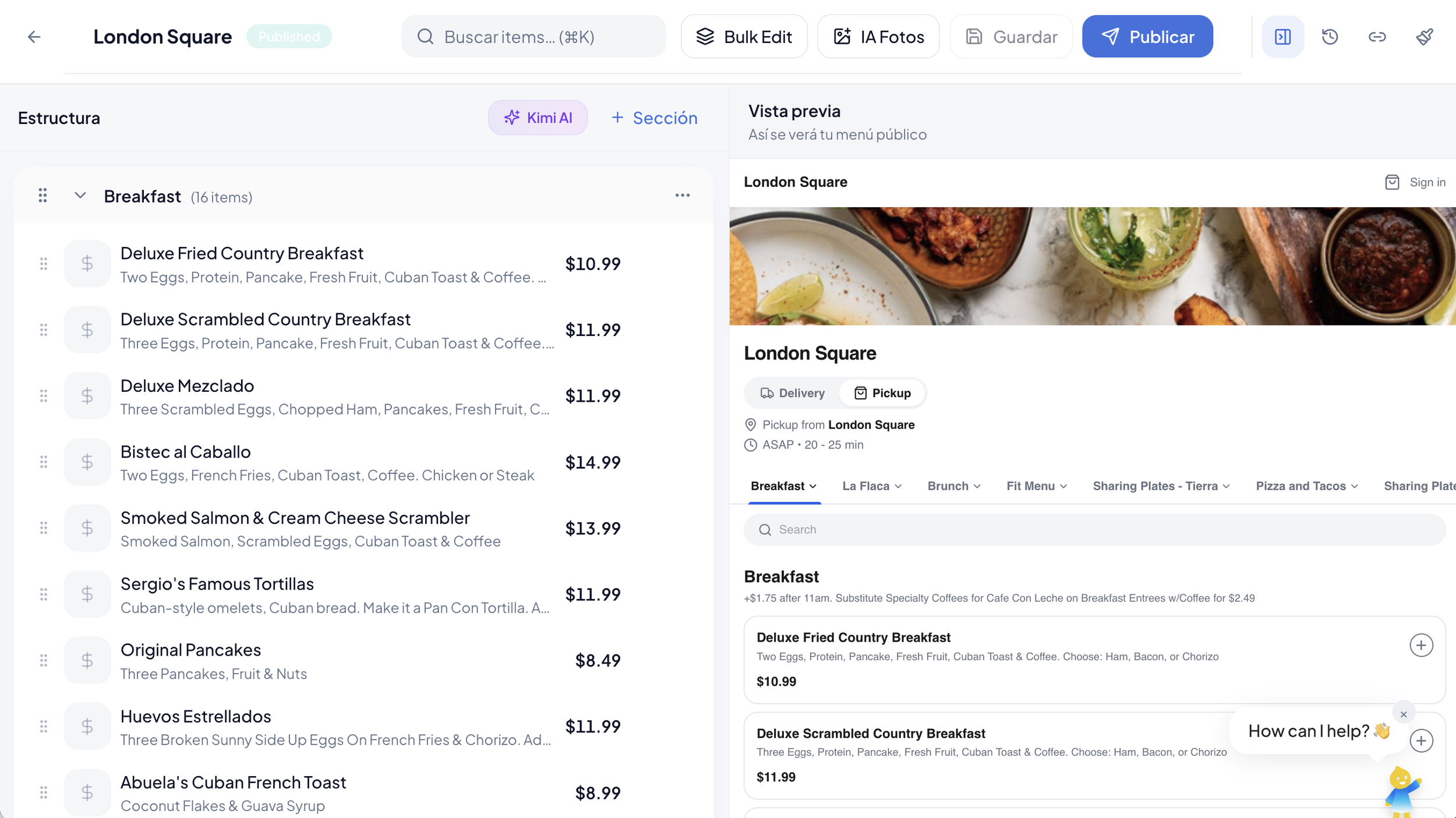Open Breakfast tab dropdown in preview
The image size is (1456, 818).
[784, 486]
